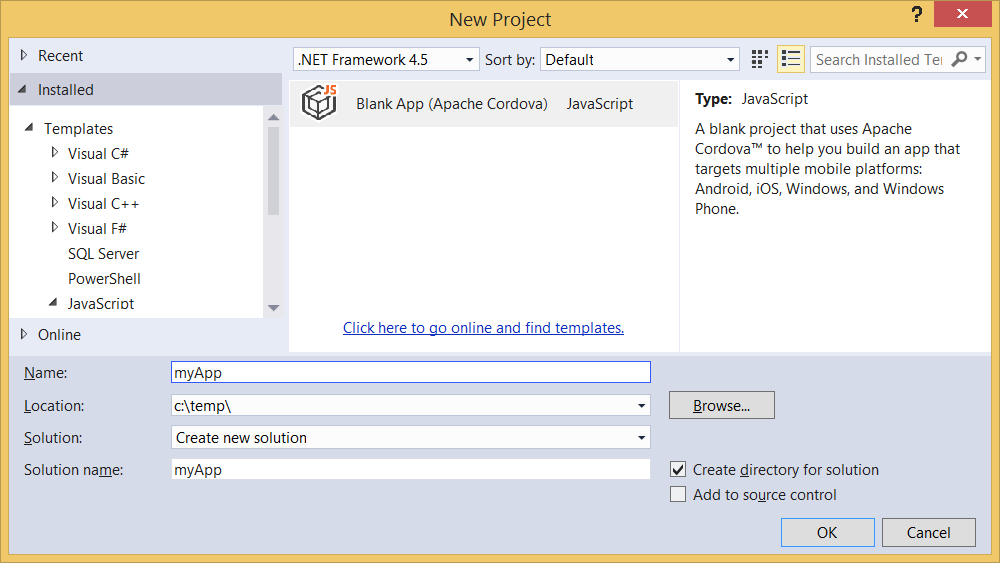The image size is (1000, 563).
Task: Click the Search Installed Templates box
Action: click(880, 59)
